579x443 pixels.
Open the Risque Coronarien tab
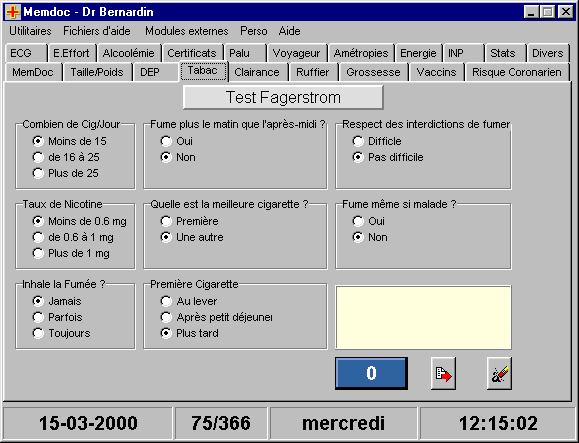pos(517,72)
